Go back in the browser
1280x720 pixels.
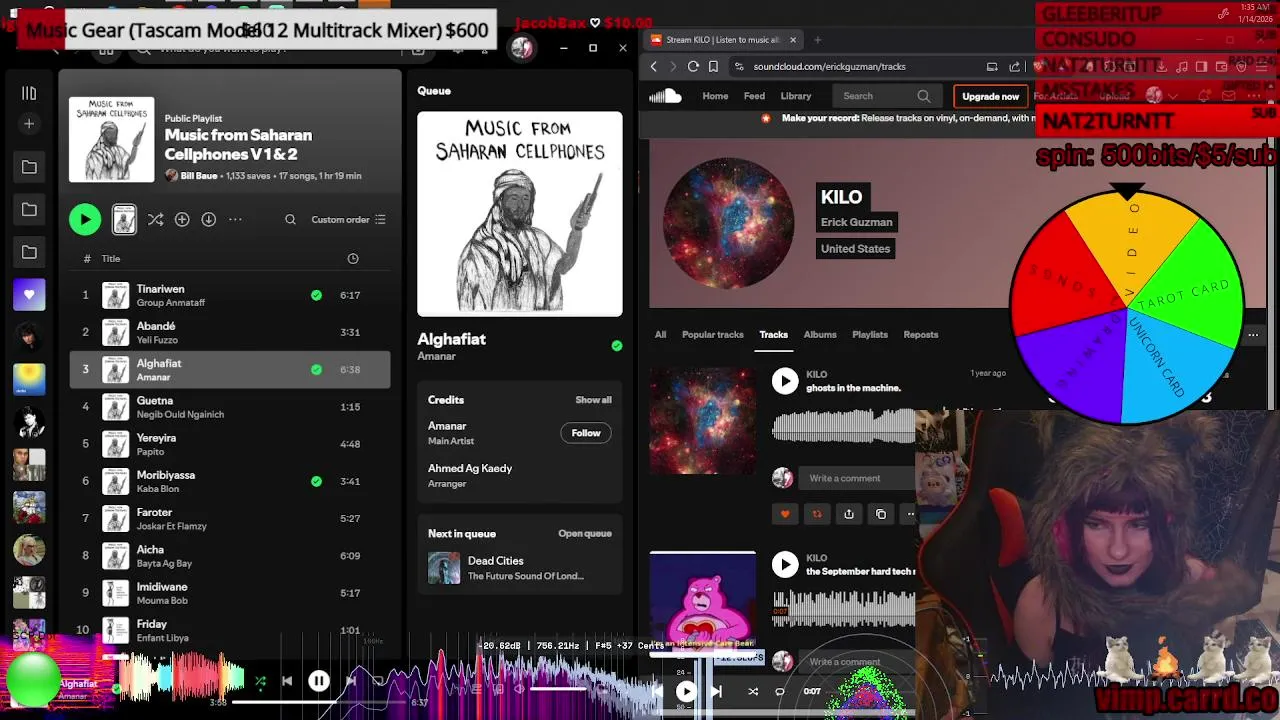[x=654, y=67]
